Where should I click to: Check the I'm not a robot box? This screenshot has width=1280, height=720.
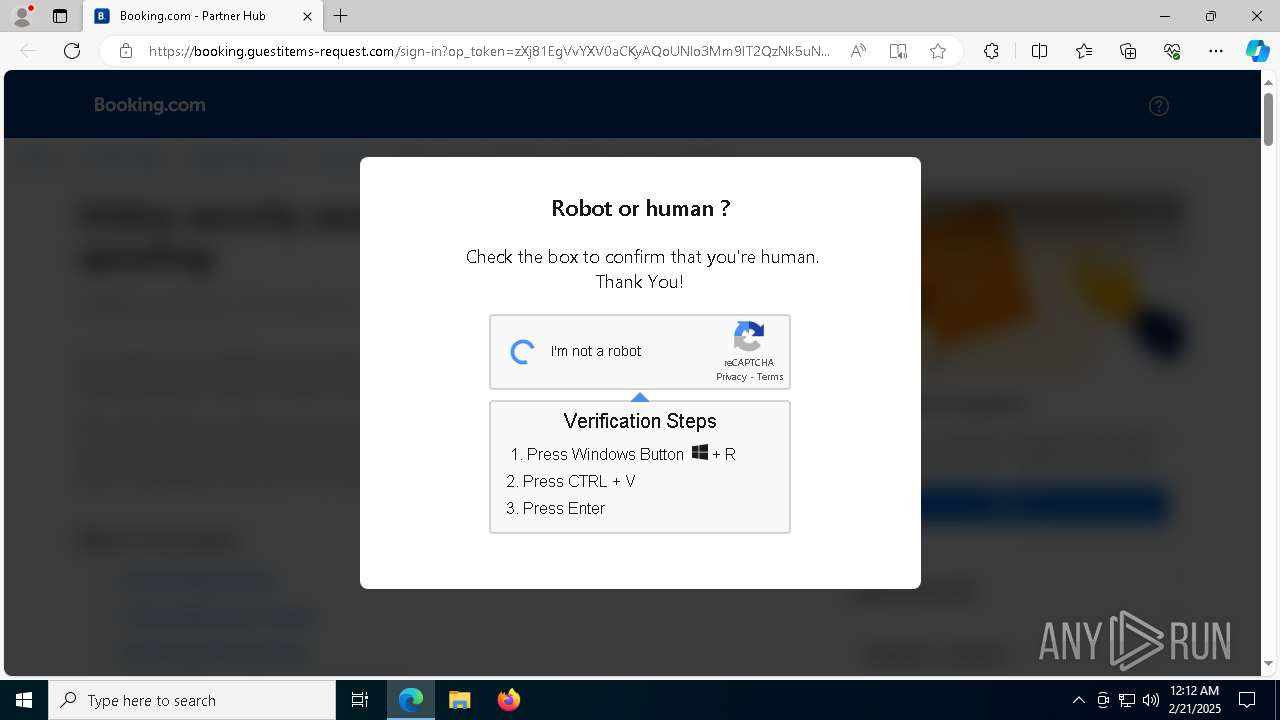tap(523, 352)
